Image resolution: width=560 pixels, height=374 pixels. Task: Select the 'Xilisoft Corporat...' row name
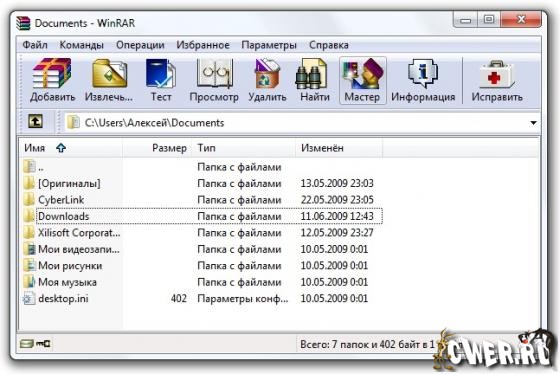(79, 233)
